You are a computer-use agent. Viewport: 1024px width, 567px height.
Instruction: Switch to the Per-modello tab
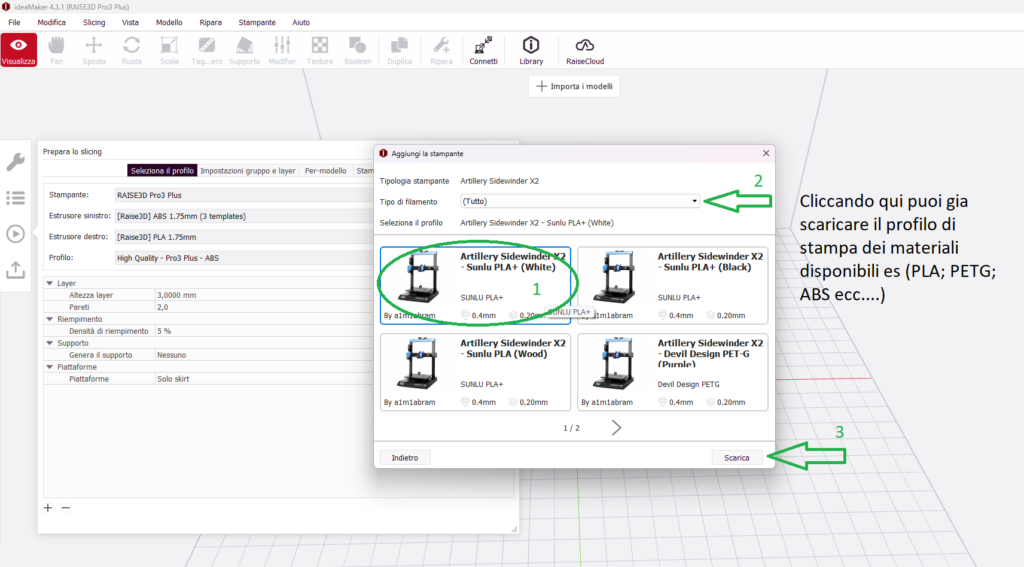[x=325, y=170]
